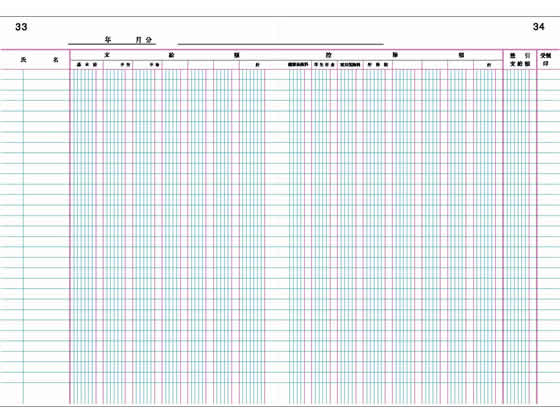Click the page number 33
This screenshot has width=560, height=420.
21,27
